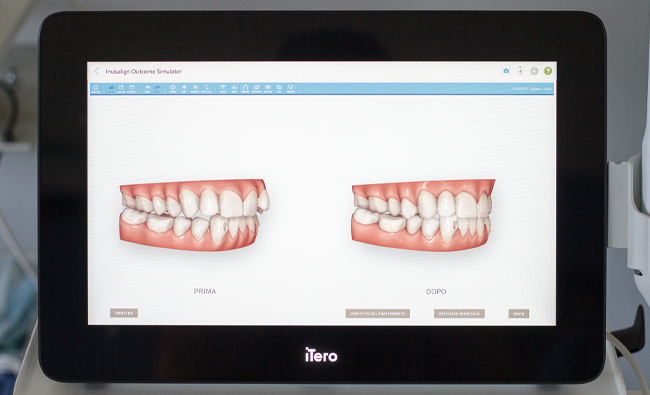Click the Indietro button
The width and height of the screenshot is (650, 395).
(124, 313)
